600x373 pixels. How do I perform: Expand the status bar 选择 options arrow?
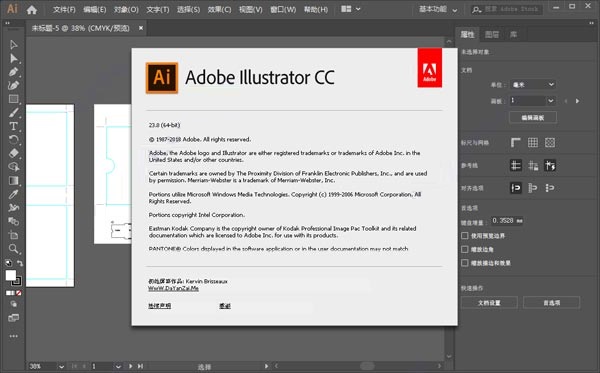[266, 366]
